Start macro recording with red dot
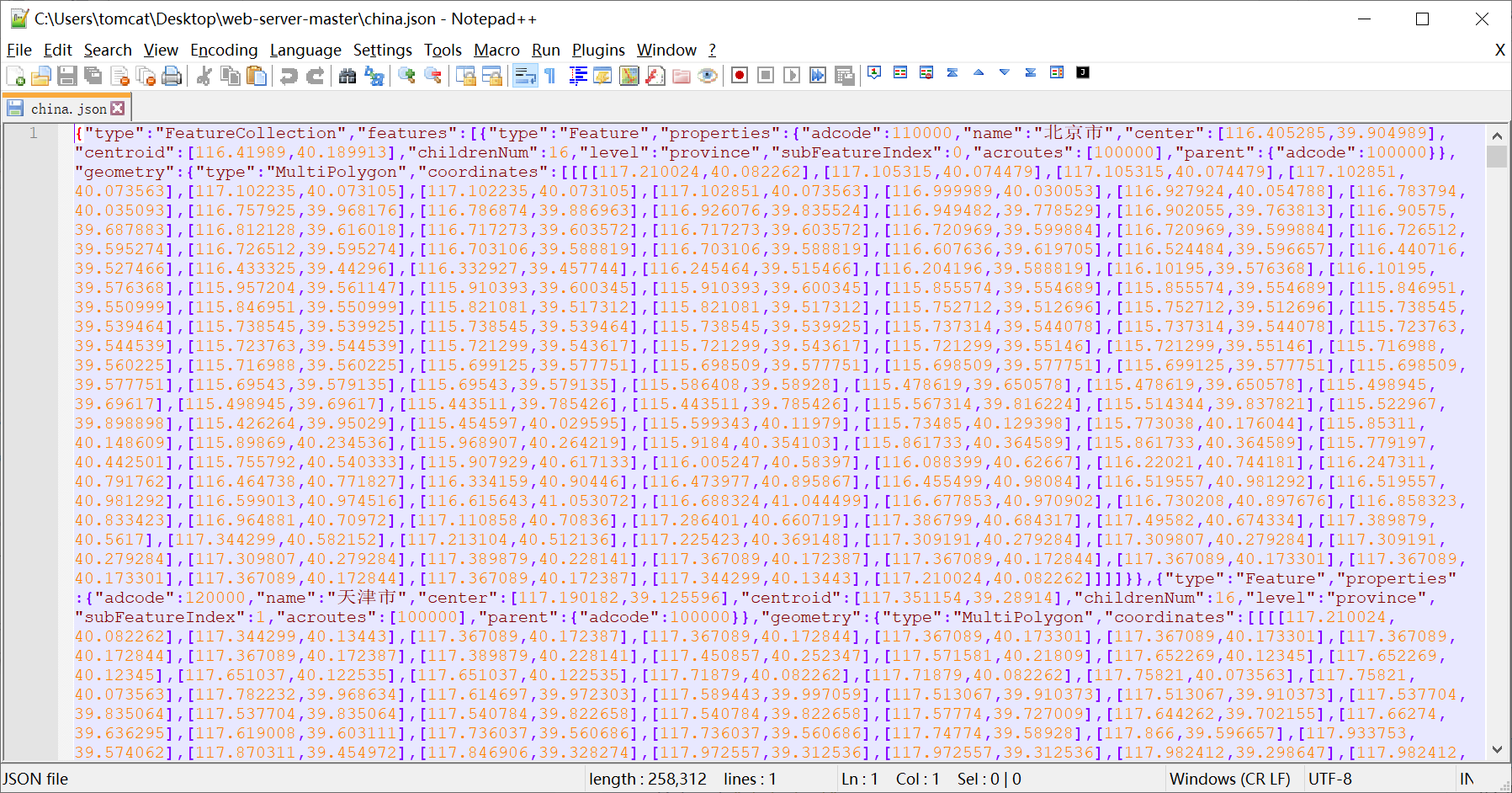The height and width of the screenshot is (793, 1512). coord(740,76)
